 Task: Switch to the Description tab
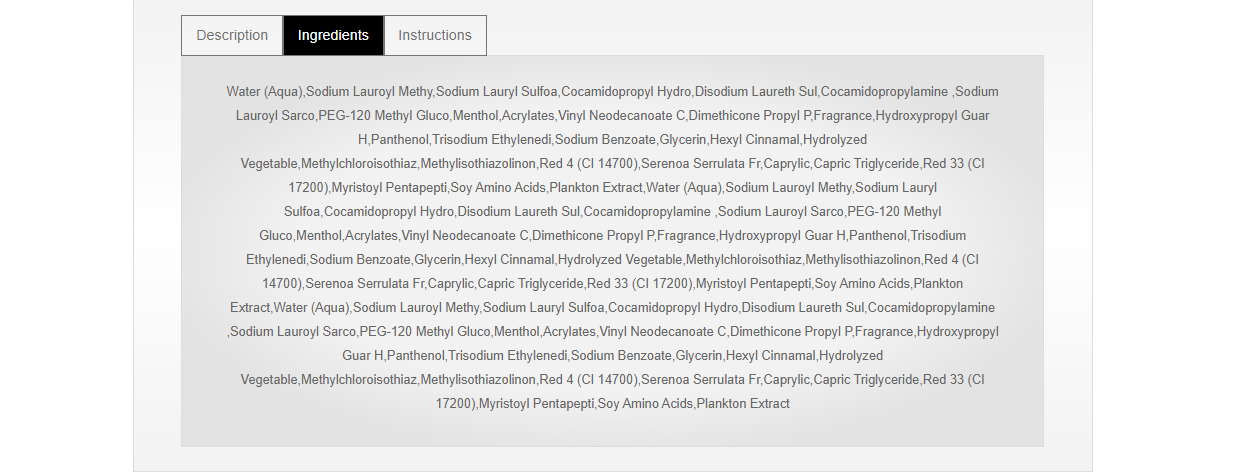(232, 35)
